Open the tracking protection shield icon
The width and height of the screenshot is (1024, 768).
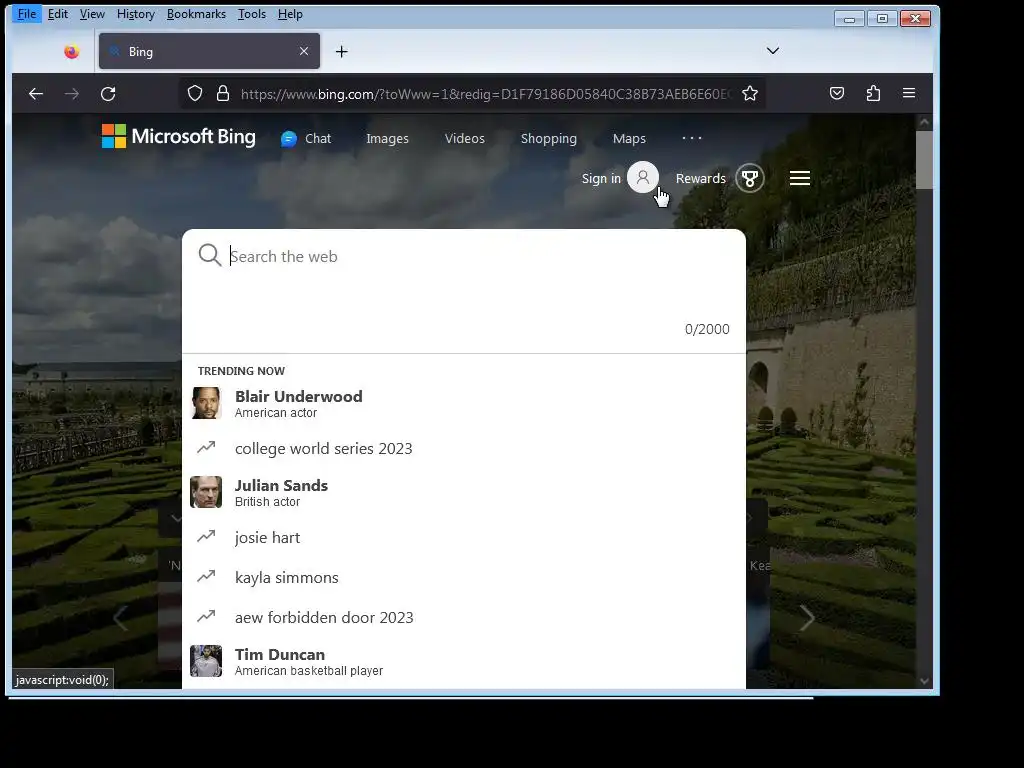(x=195, y=93)
